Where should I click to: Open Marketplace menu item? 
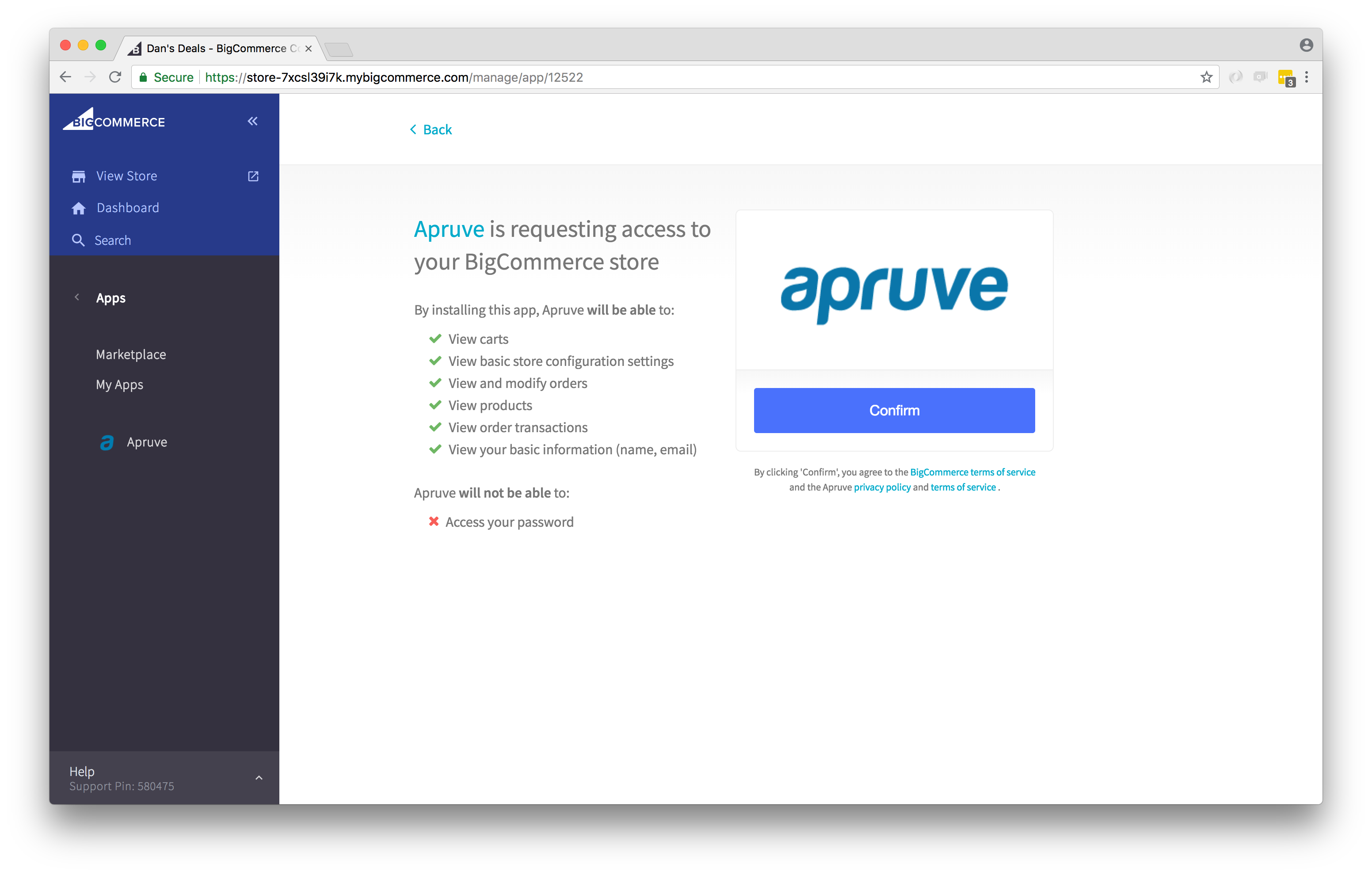(x=131, y=354)
